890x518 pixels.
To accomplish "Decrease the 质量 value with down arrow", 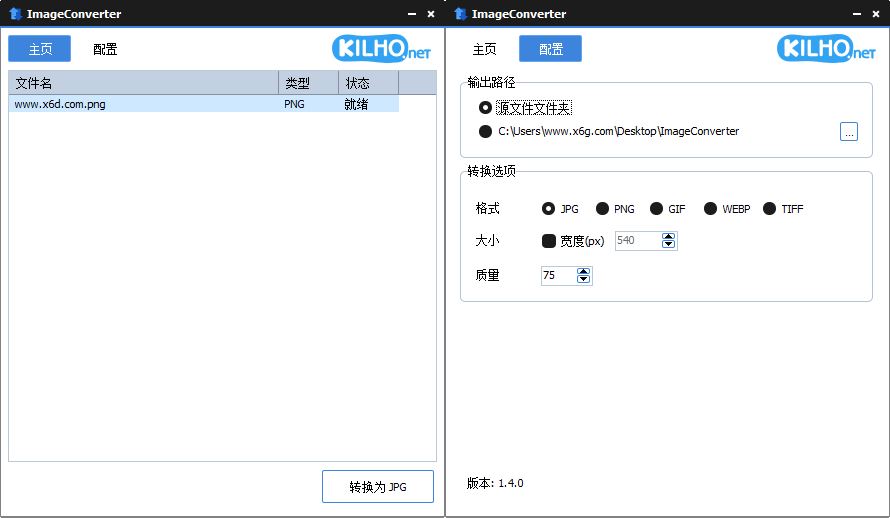I will coord(584,279).
